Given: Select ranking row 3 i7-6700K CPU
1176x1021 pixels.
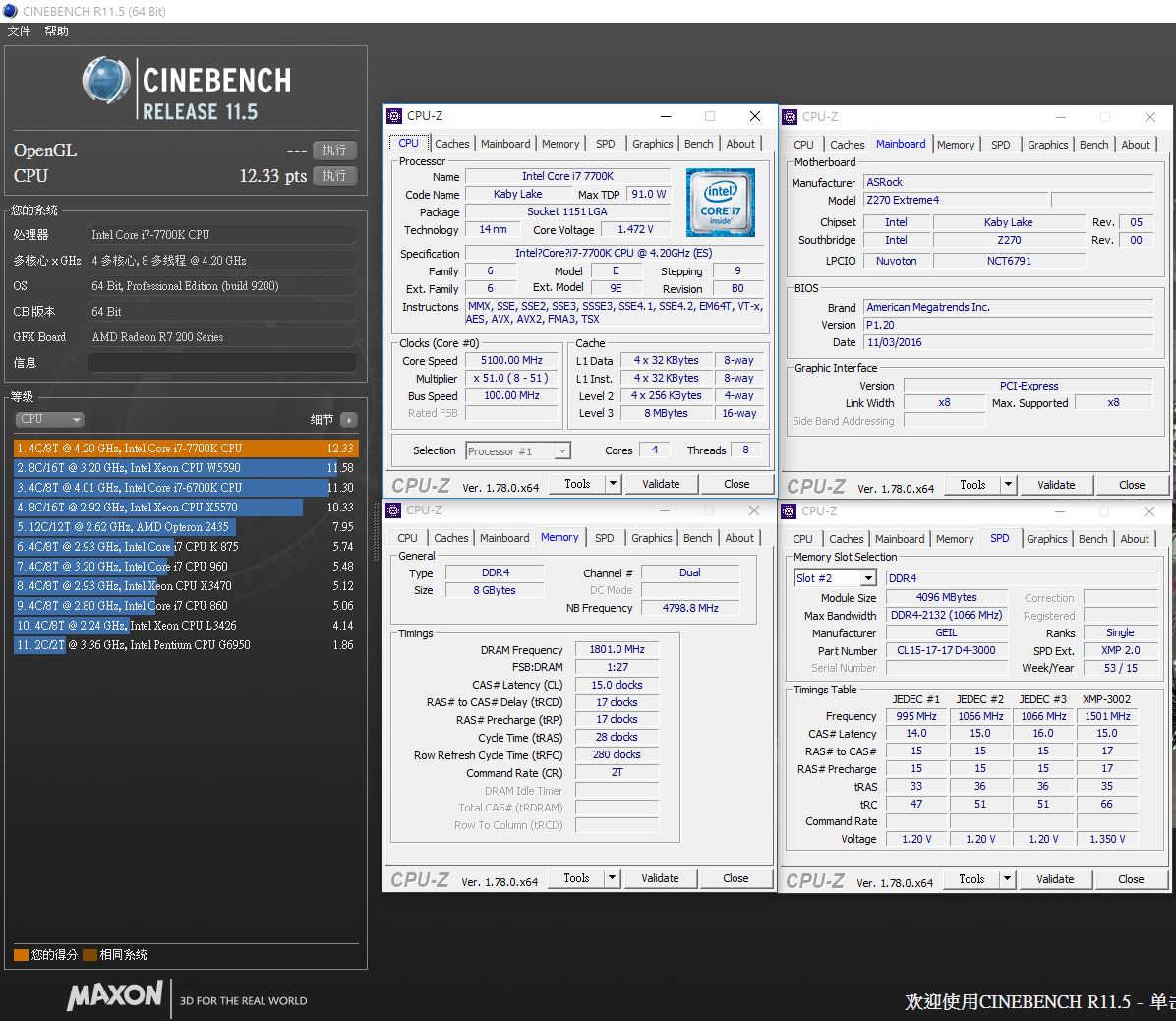Looking at the screenshot, I should (186, 487).
